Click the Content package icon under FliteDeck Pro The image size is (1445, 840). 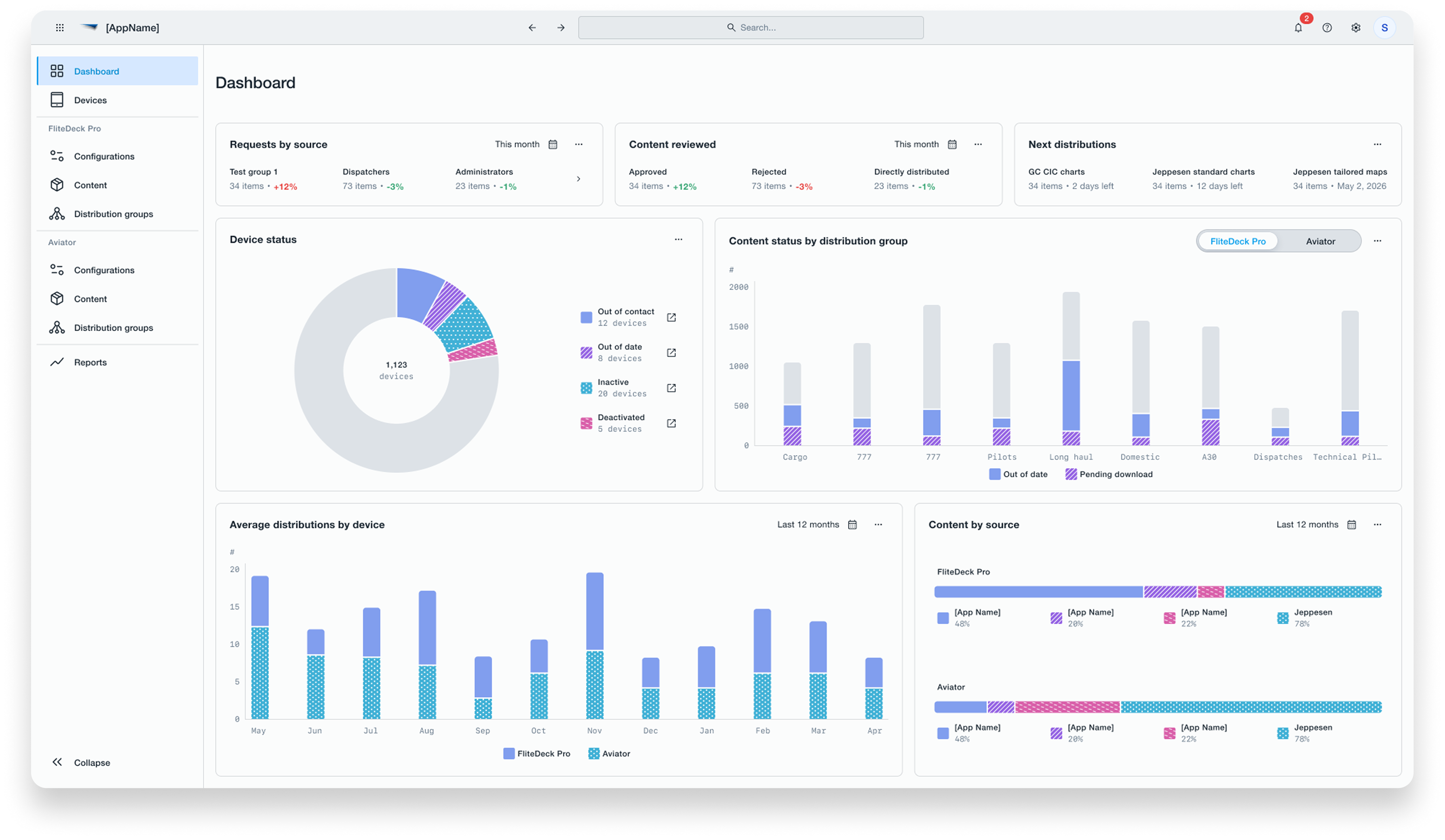pyautogui.click(x=57, y=185)
